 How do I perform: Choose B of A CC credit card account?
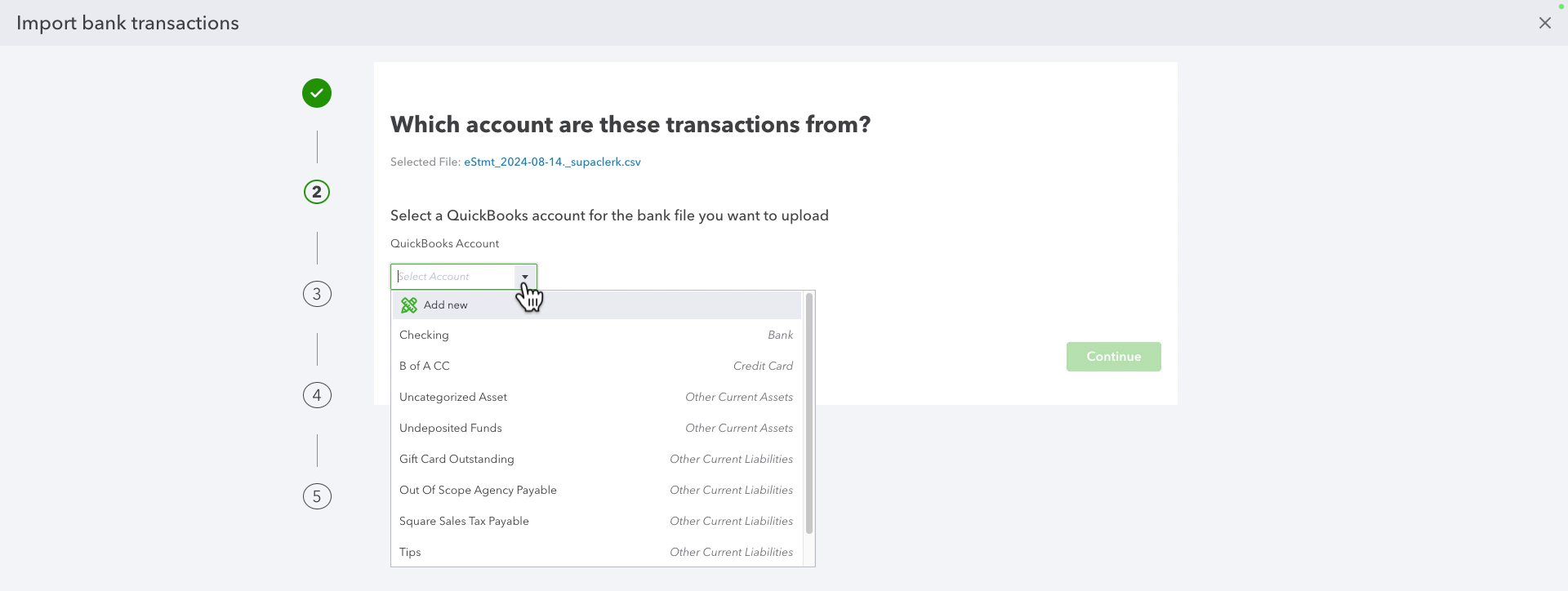pyautogui.click(x=596, y=367)
